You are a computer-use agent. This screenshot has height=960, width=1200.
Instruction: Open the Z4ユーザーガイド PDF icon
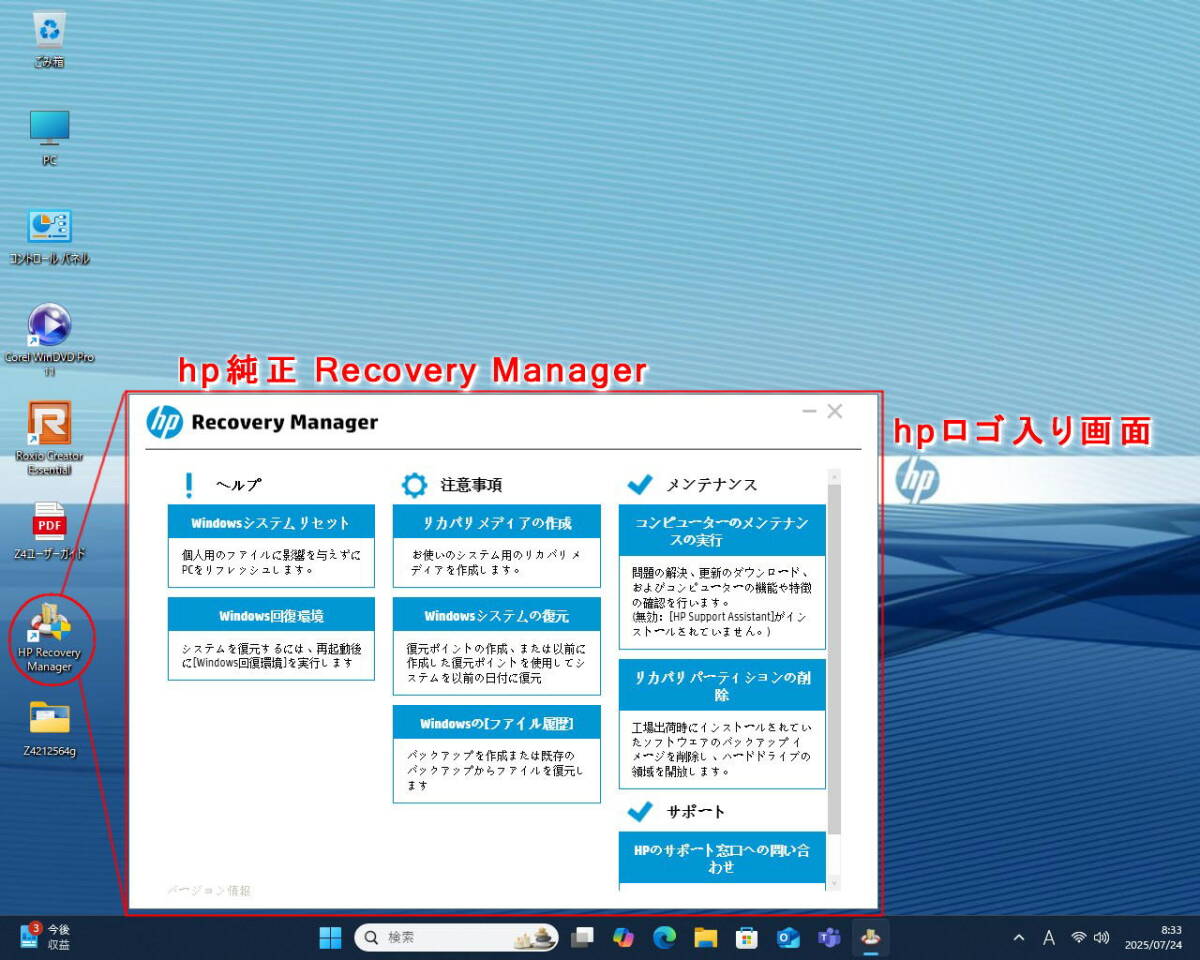(x=49, y=530)
